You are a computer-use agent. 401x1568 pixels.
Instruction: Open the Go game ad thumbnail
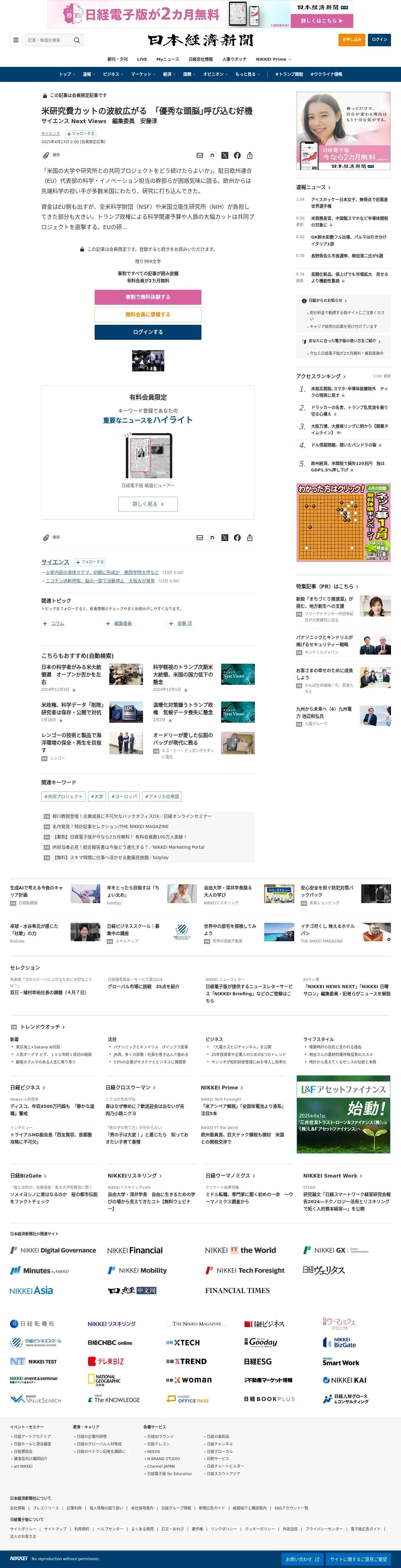(x=343, y=522)
